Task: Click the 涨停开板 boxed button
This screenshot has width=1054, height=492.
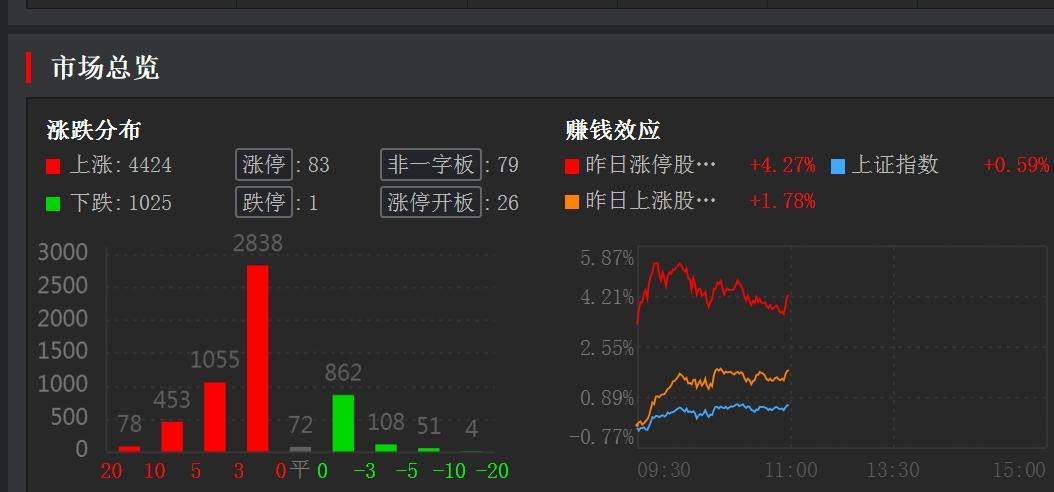Action: click(x=431, y=202)
